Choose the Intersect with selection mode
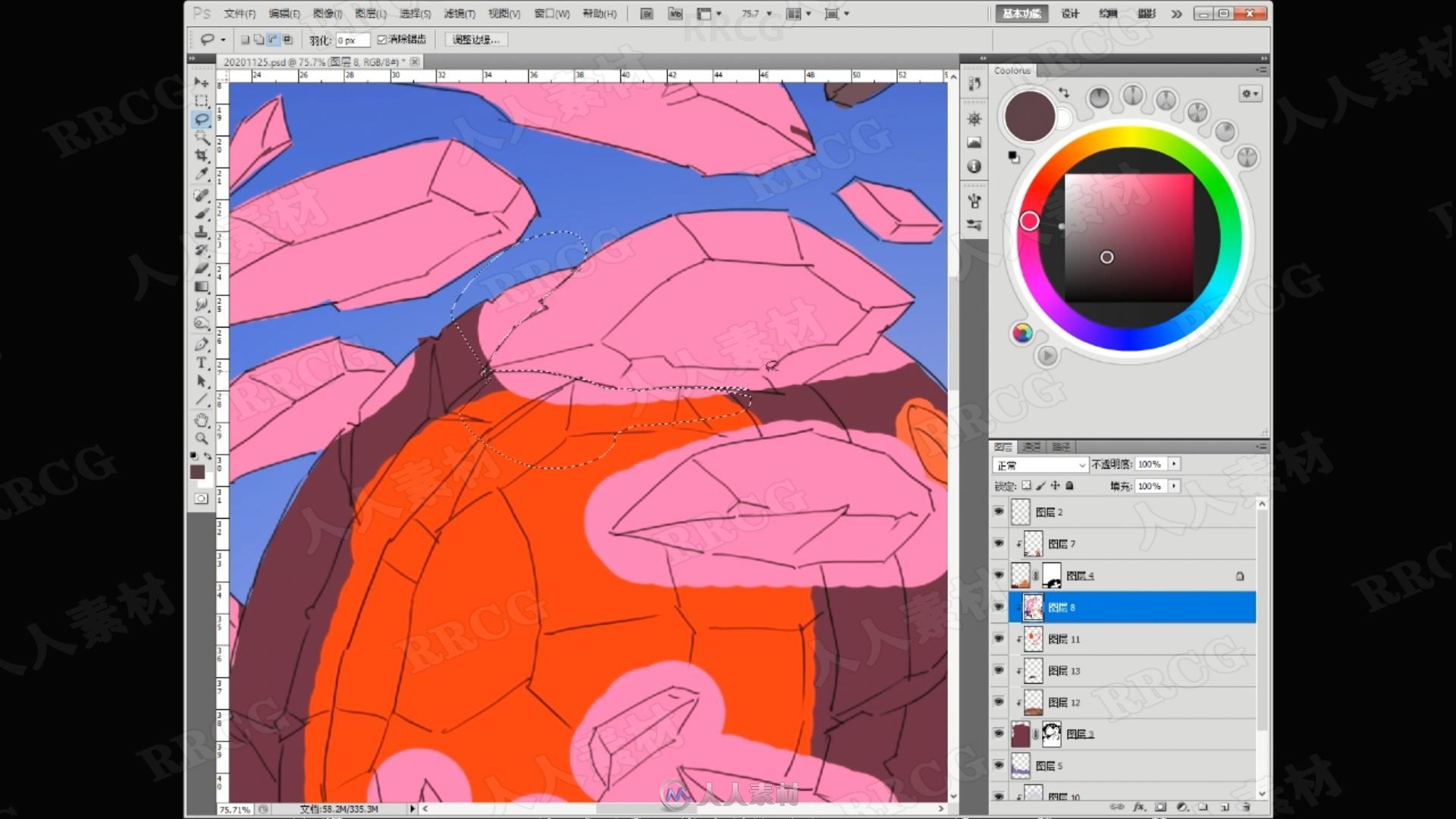The image size is (1456, 819). [x=287, y=39]
